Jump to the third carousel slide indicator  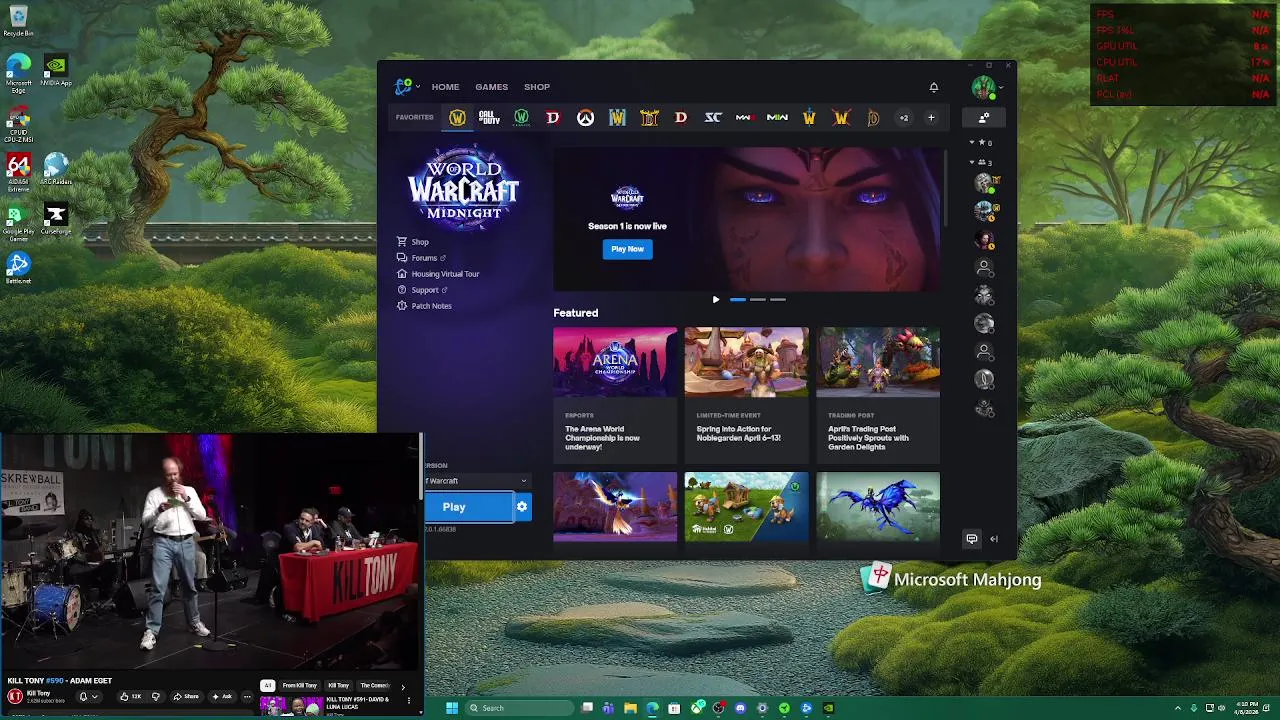click(778, 299)
